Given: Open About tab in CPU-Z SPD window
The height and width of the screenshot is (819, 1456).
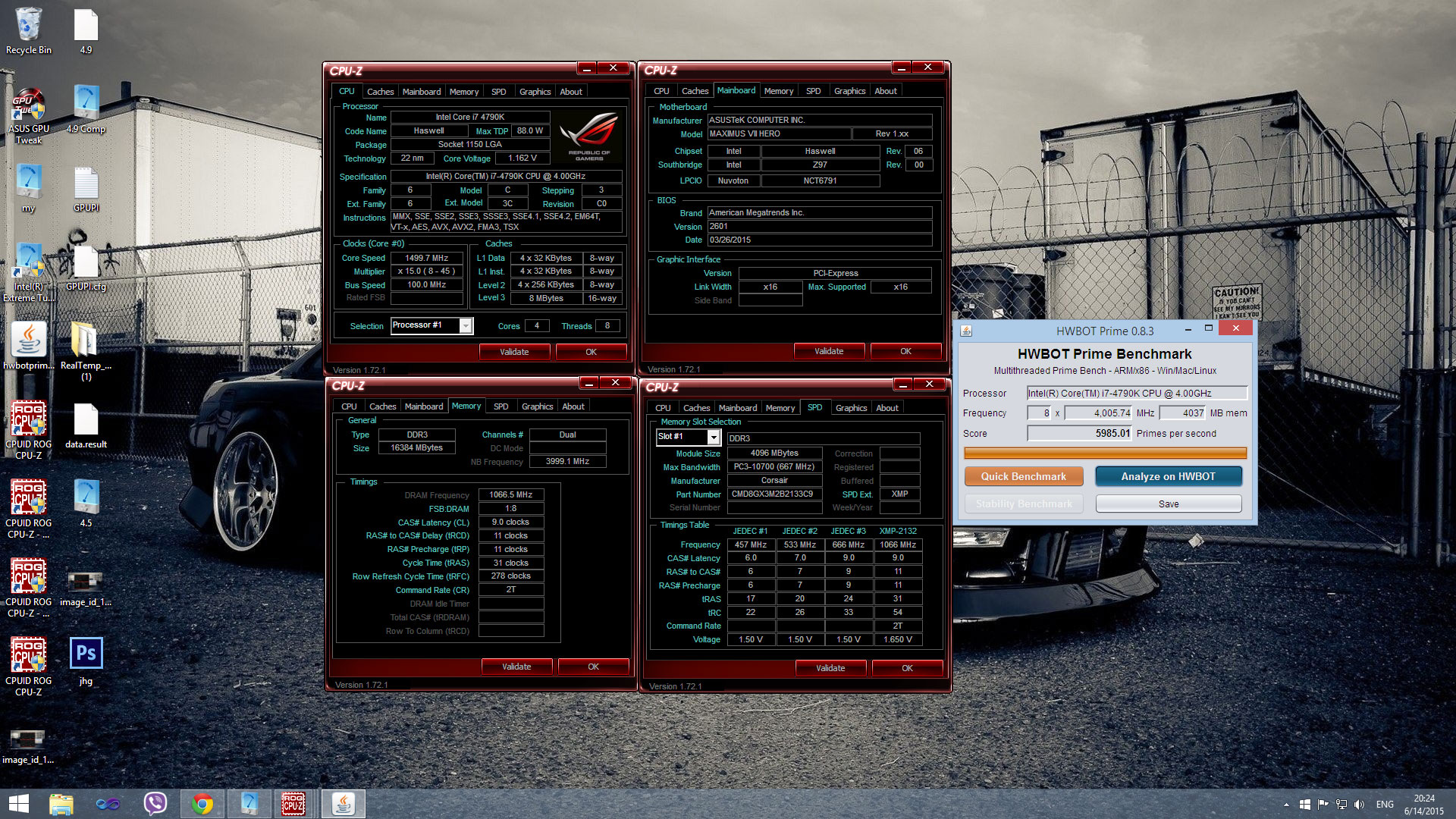Looking at the screenshot, I should click(887, 408).
